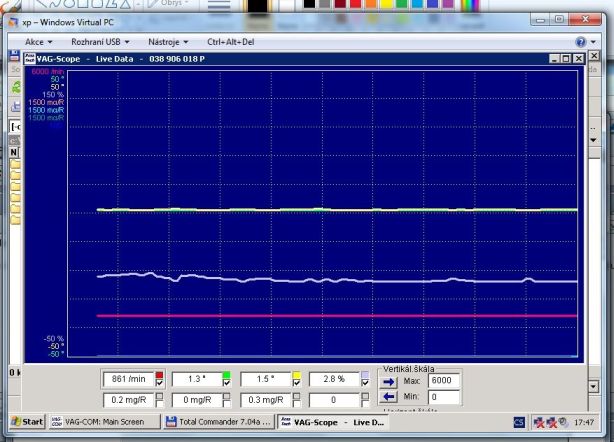
Task: Click the first red-cross tray icon
Action: click(x=539, y=422)
